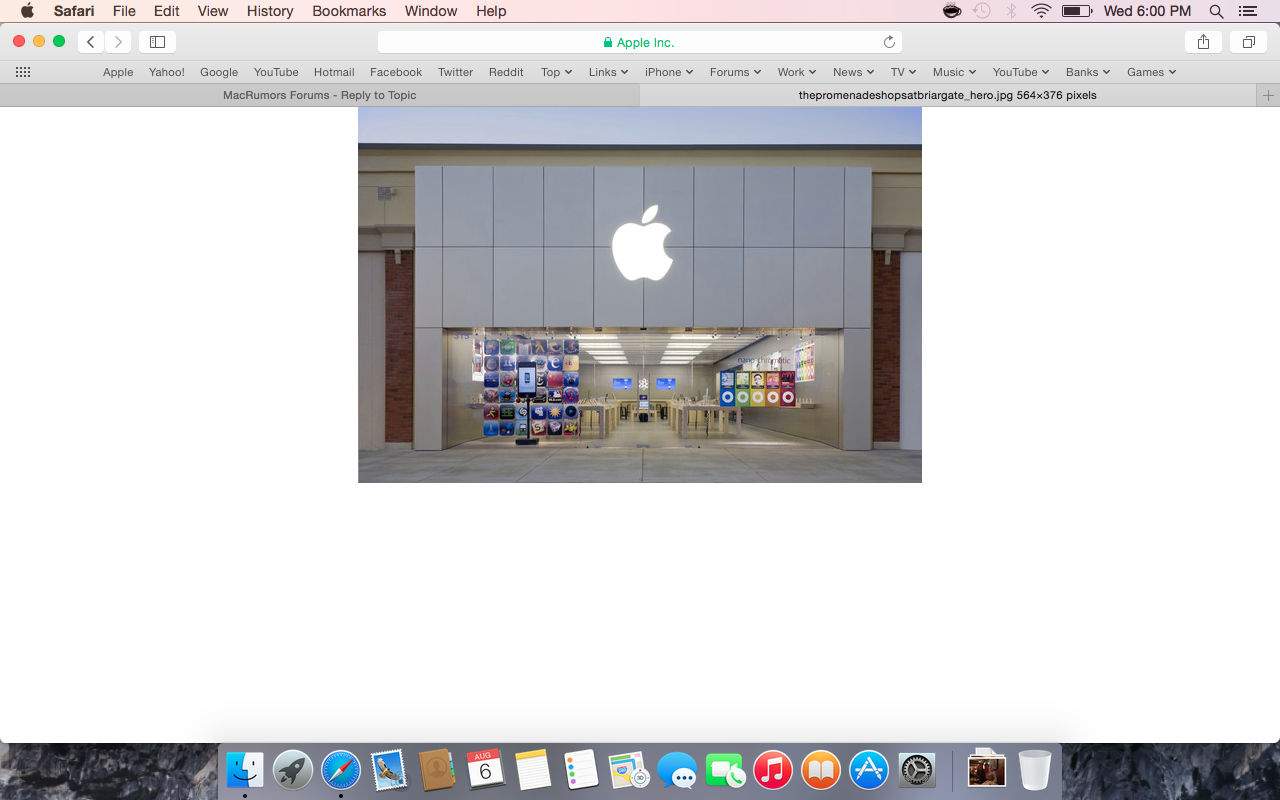1280x800 pixels.
Task: Expand the Links favorites folder
Action: (x=608, y=72)
